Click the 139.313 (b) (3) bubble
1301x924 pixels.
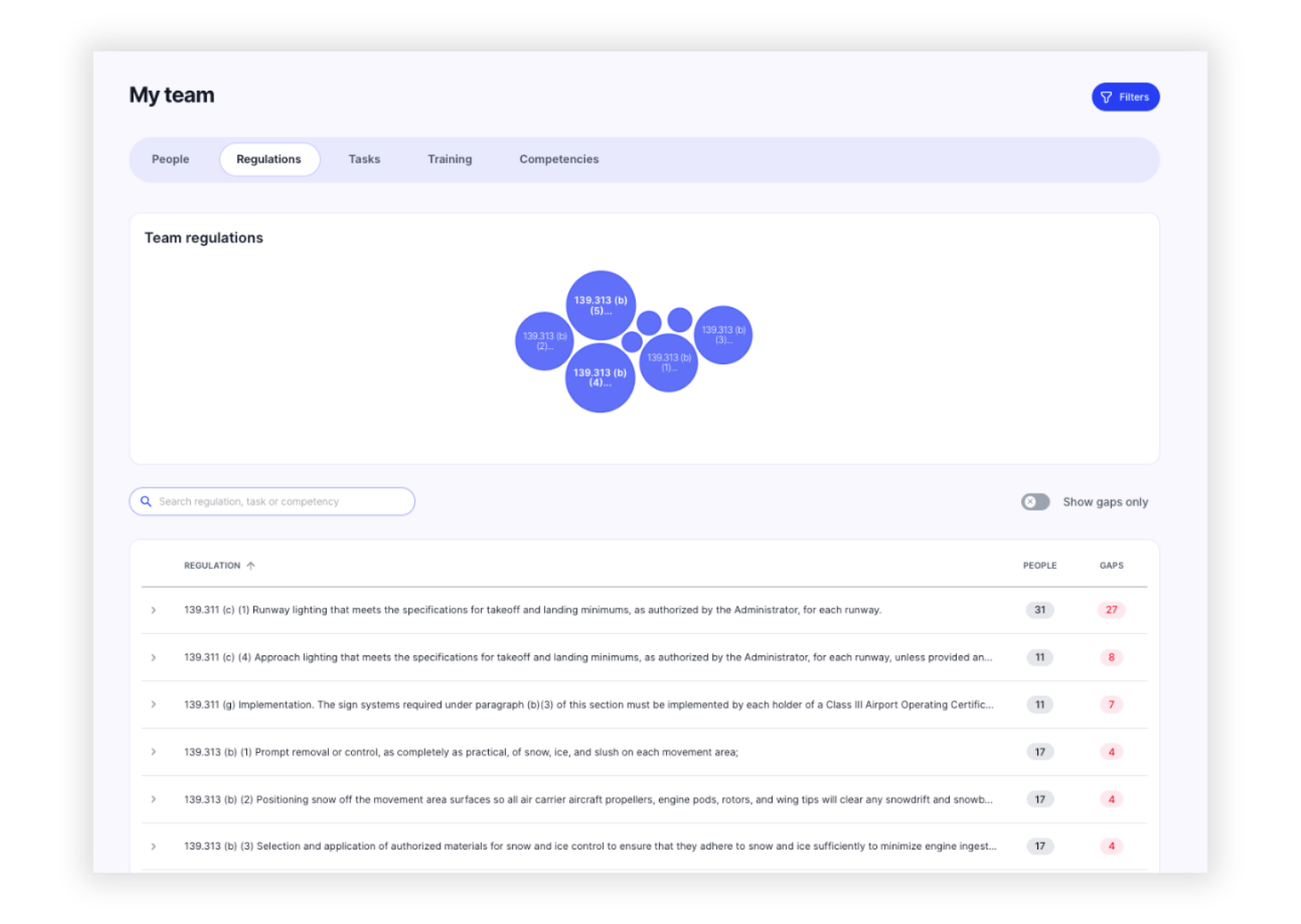click(x=723, y=335)
